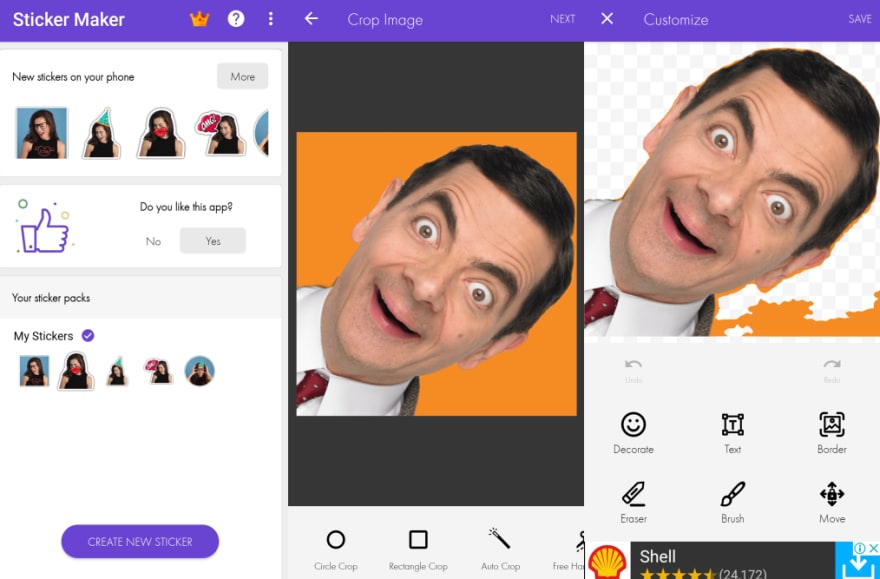Answer Yes to 'Do you like this app?'

click(x=213, y=241)
